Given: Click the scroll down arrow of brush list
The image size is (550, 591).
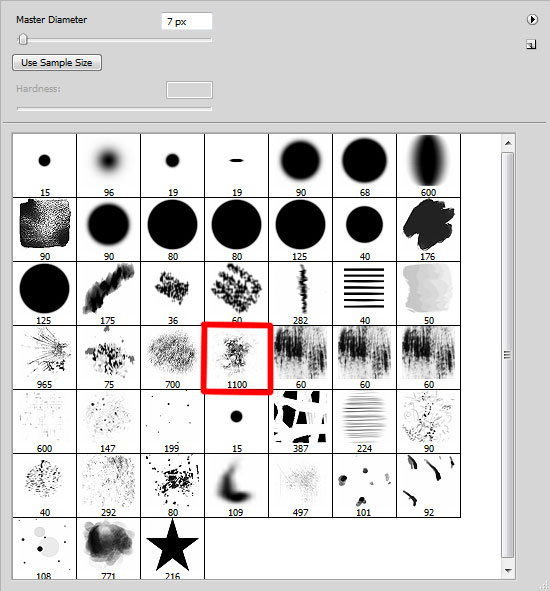Looking at the screenshot, I should click(508, 570).
